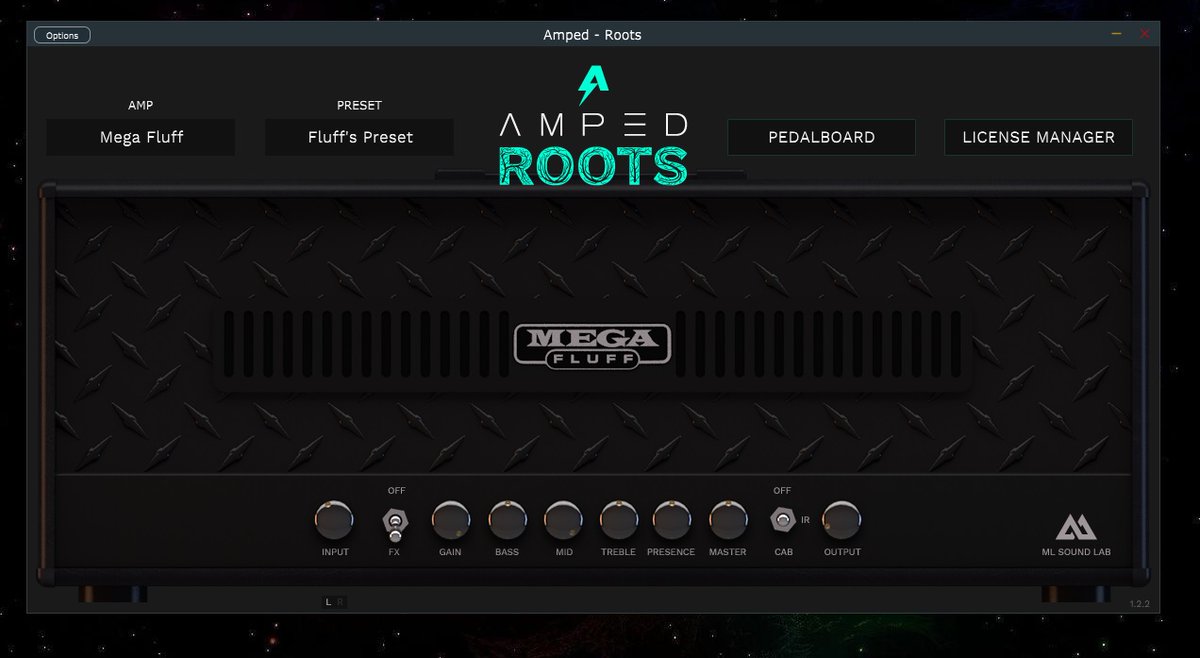
Task: Click the TREBLE knob
Action: [618, 520]
